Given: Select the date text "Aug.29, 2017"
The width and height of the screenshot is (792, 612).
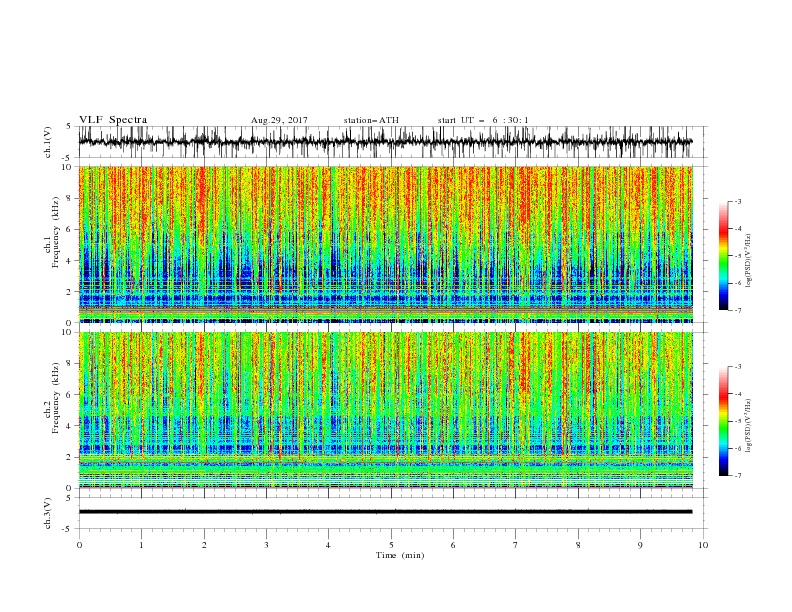Looking at the screenshot, I should [279, 120].
